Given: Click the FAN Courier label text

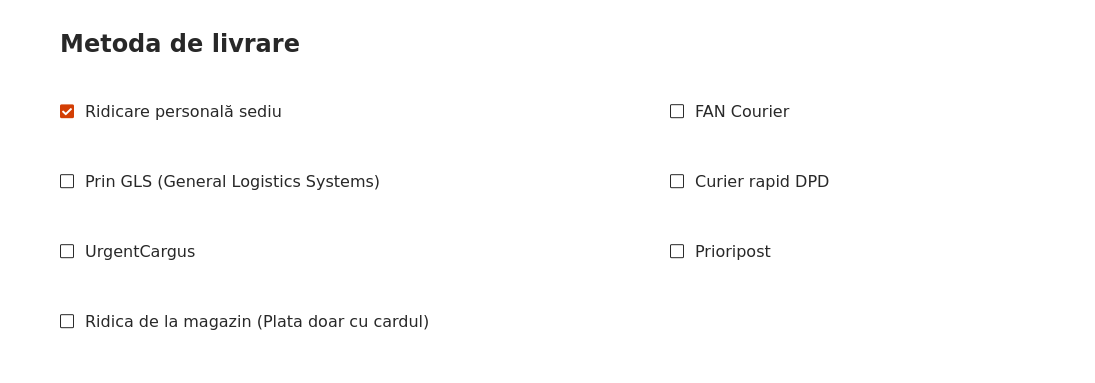Looking at the screenshot, I should tap(742, 112).
